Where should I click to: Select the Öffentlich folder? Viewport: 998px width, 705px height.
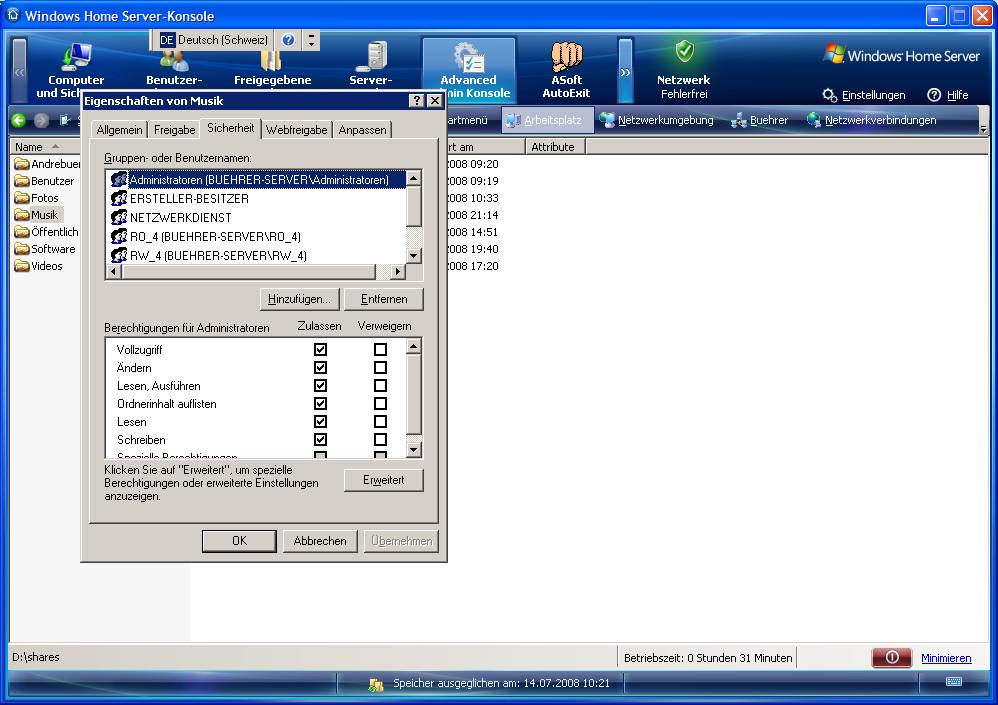point(46,232)
